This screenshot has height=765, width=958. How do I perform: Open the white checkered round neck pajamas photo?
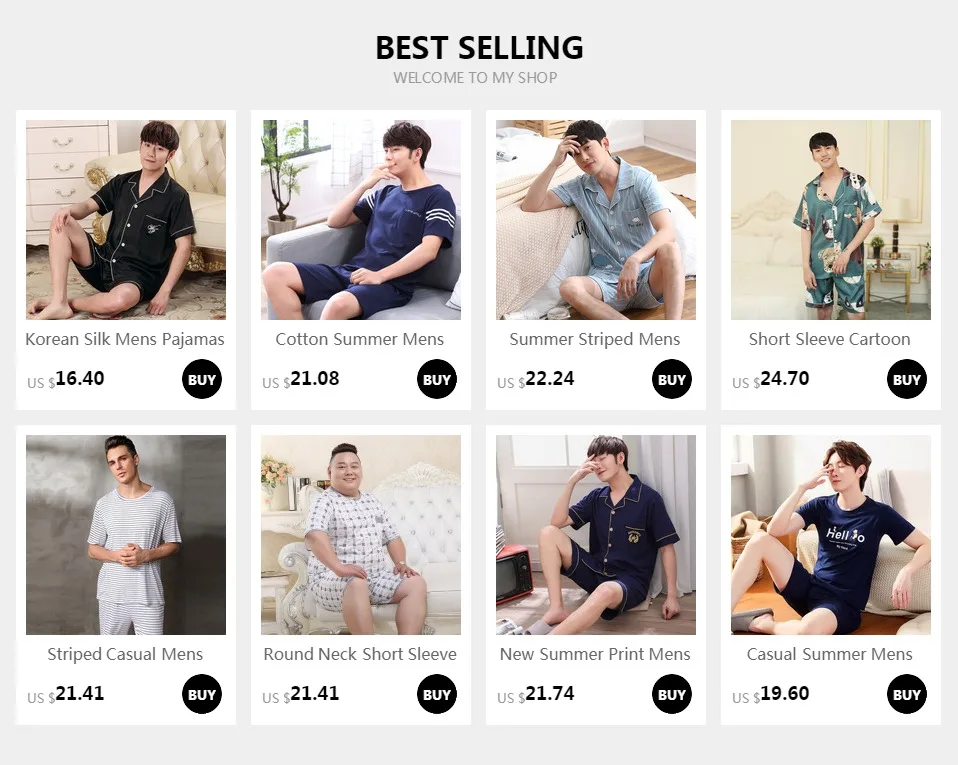pyautogui.click(x=361, y=535)
